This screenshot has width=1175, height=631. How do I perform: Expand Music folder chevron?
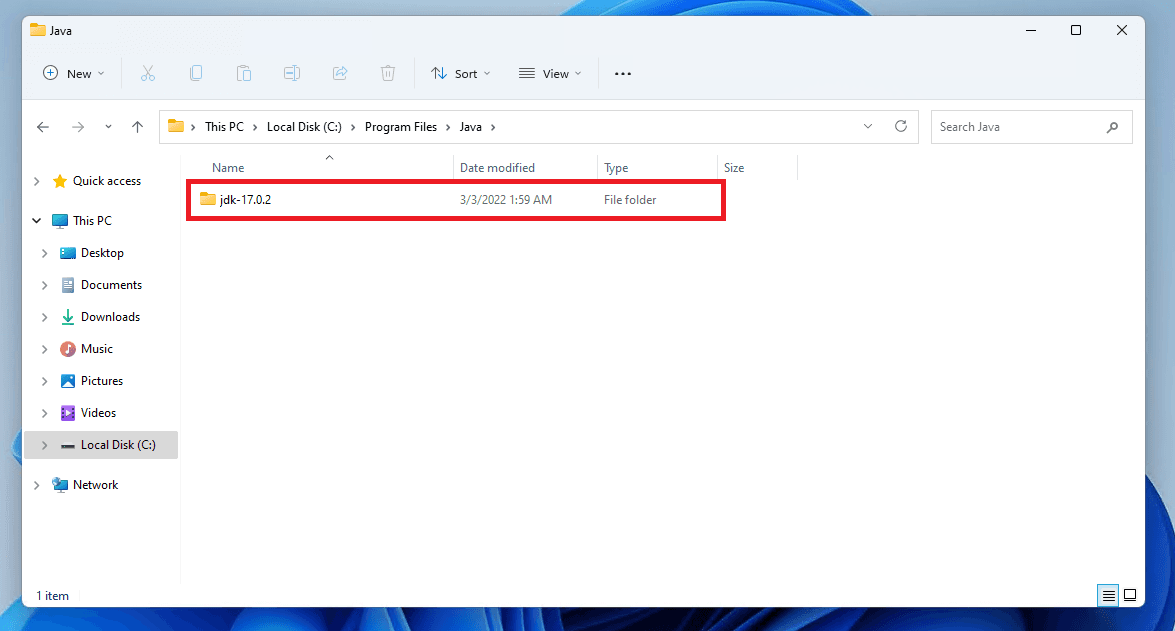click(44, 349)
